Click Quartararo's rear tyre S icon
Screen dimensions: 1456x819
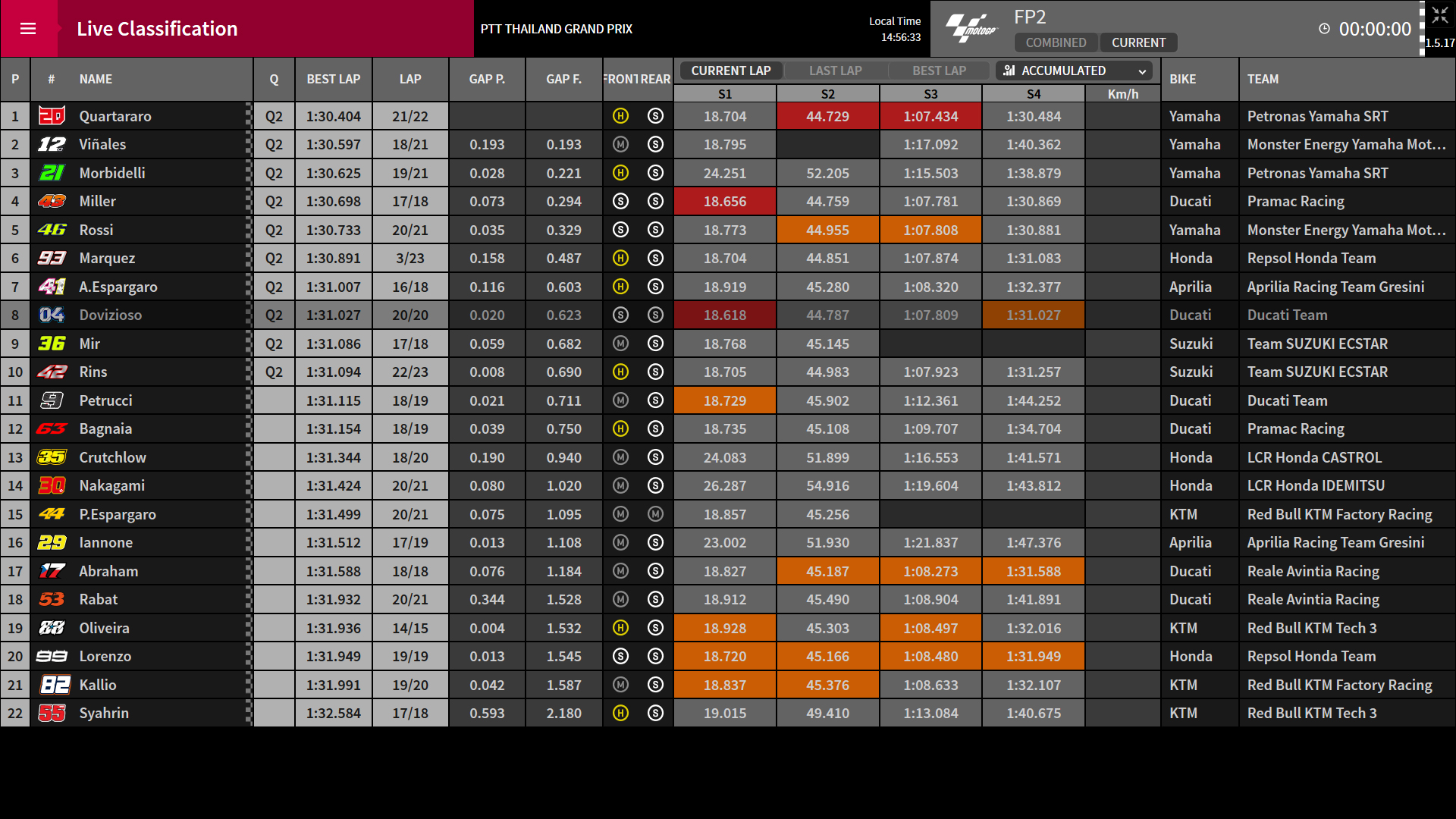tap(656, 116)
